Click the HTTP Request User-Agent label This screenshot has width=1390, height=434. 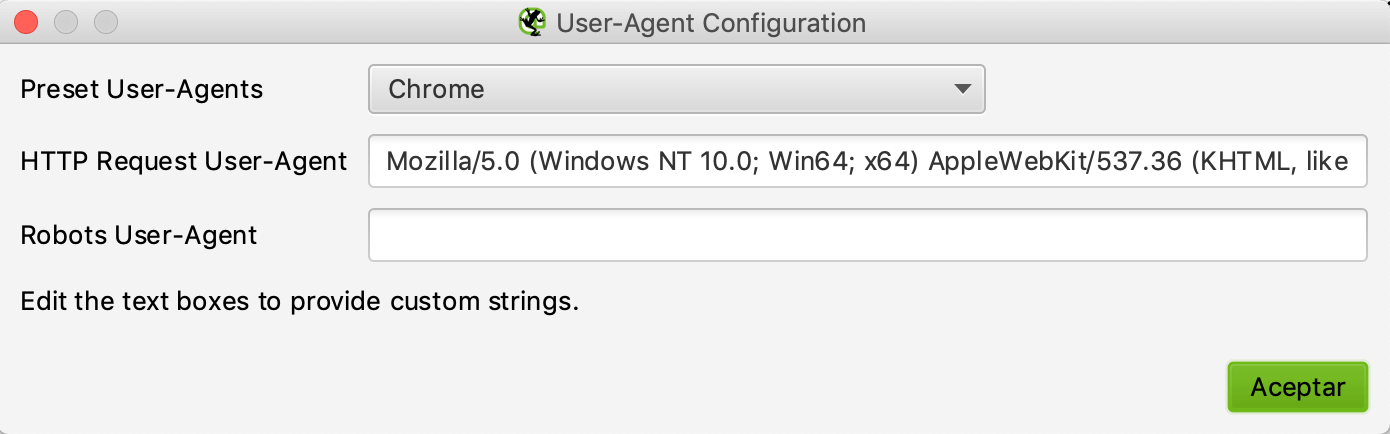183,162
